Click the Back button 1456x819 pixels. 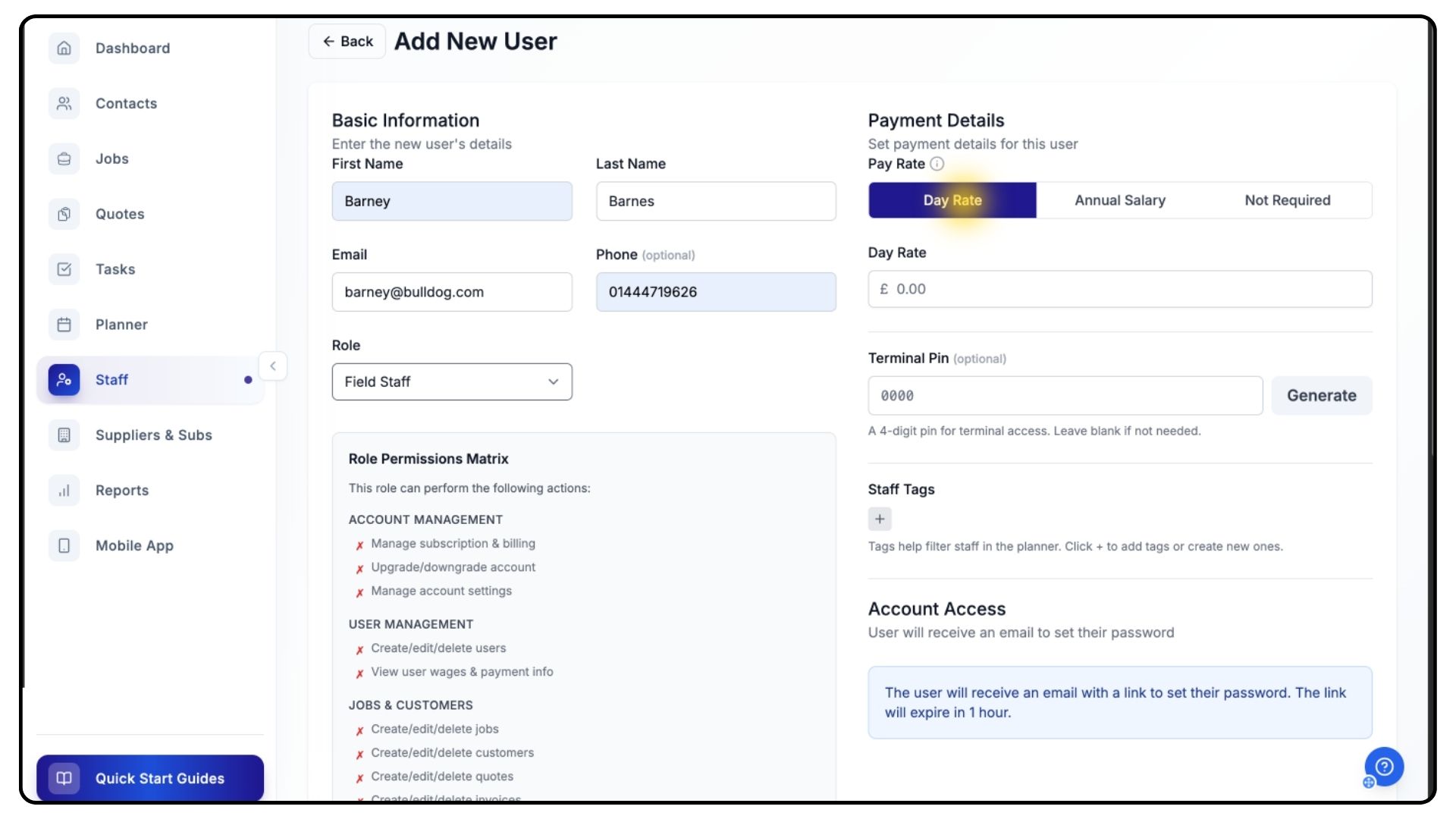point(348,42)
